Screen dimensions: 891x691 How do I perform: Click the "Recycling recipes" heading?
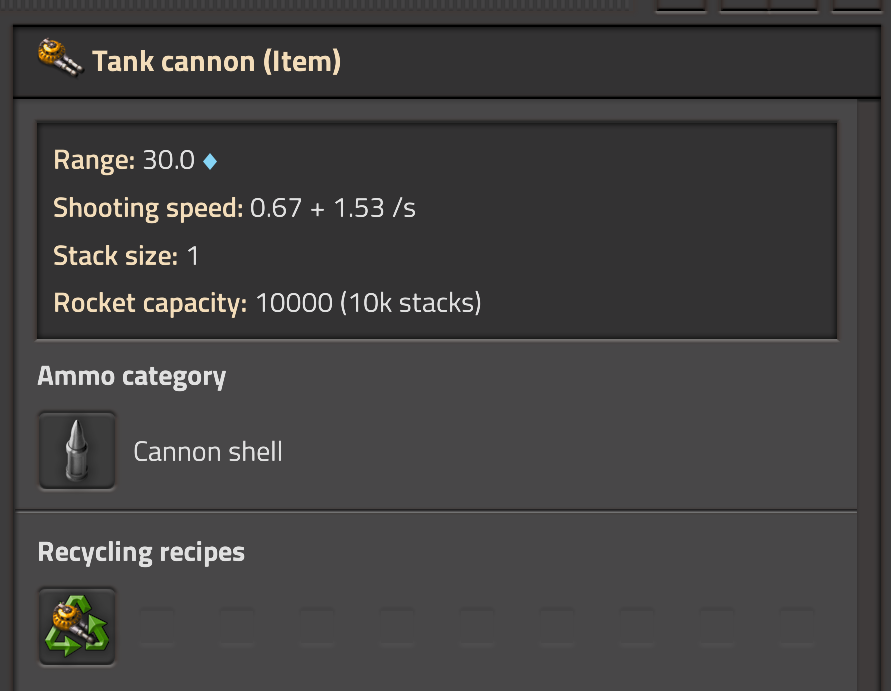(141, 552)
